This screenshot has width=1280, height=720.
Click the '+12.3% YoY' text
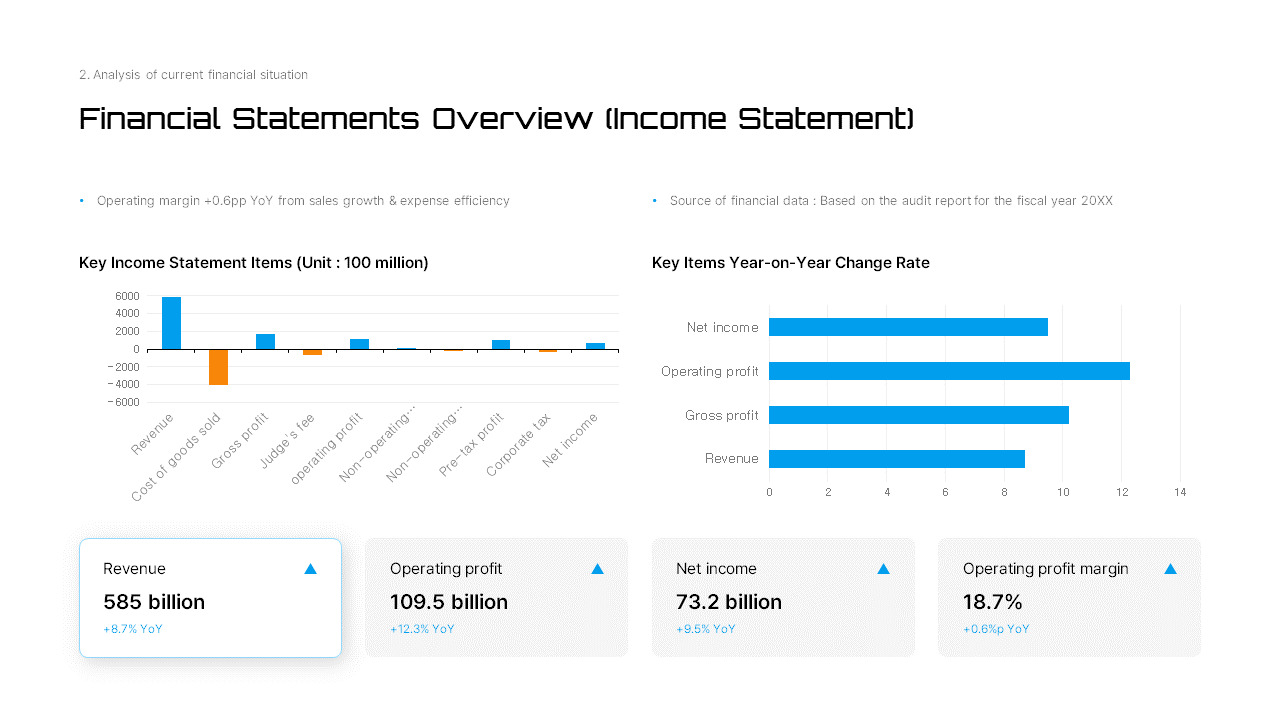pyautogui.click(x=422, y=629)
